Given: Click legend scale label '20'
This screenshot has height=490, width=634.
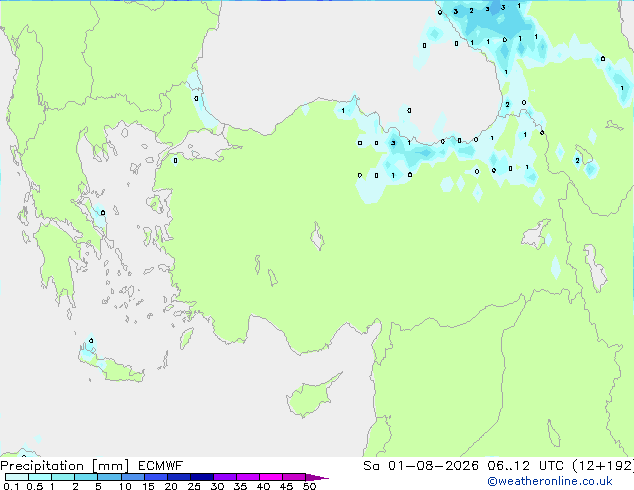Looking at the screenshot, I should tap(171, 486).
